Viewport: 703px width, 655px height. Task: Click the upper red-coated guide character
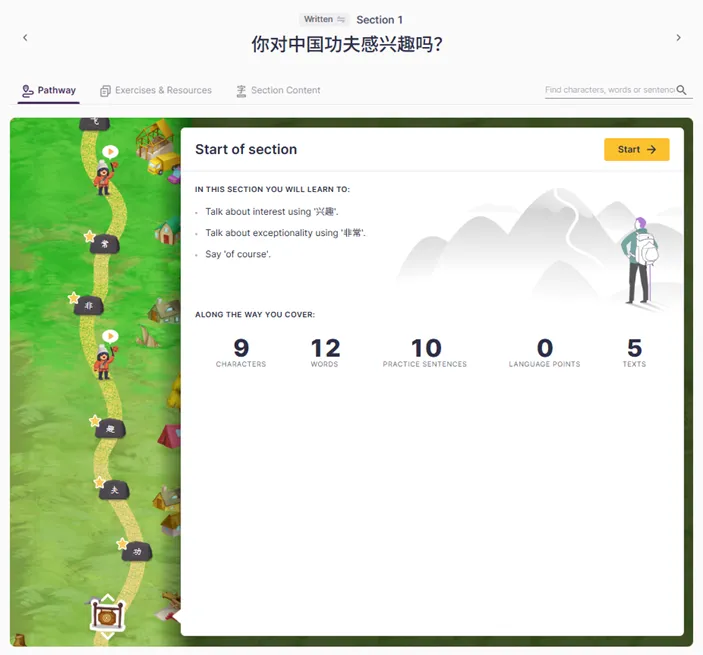point(104,178)
